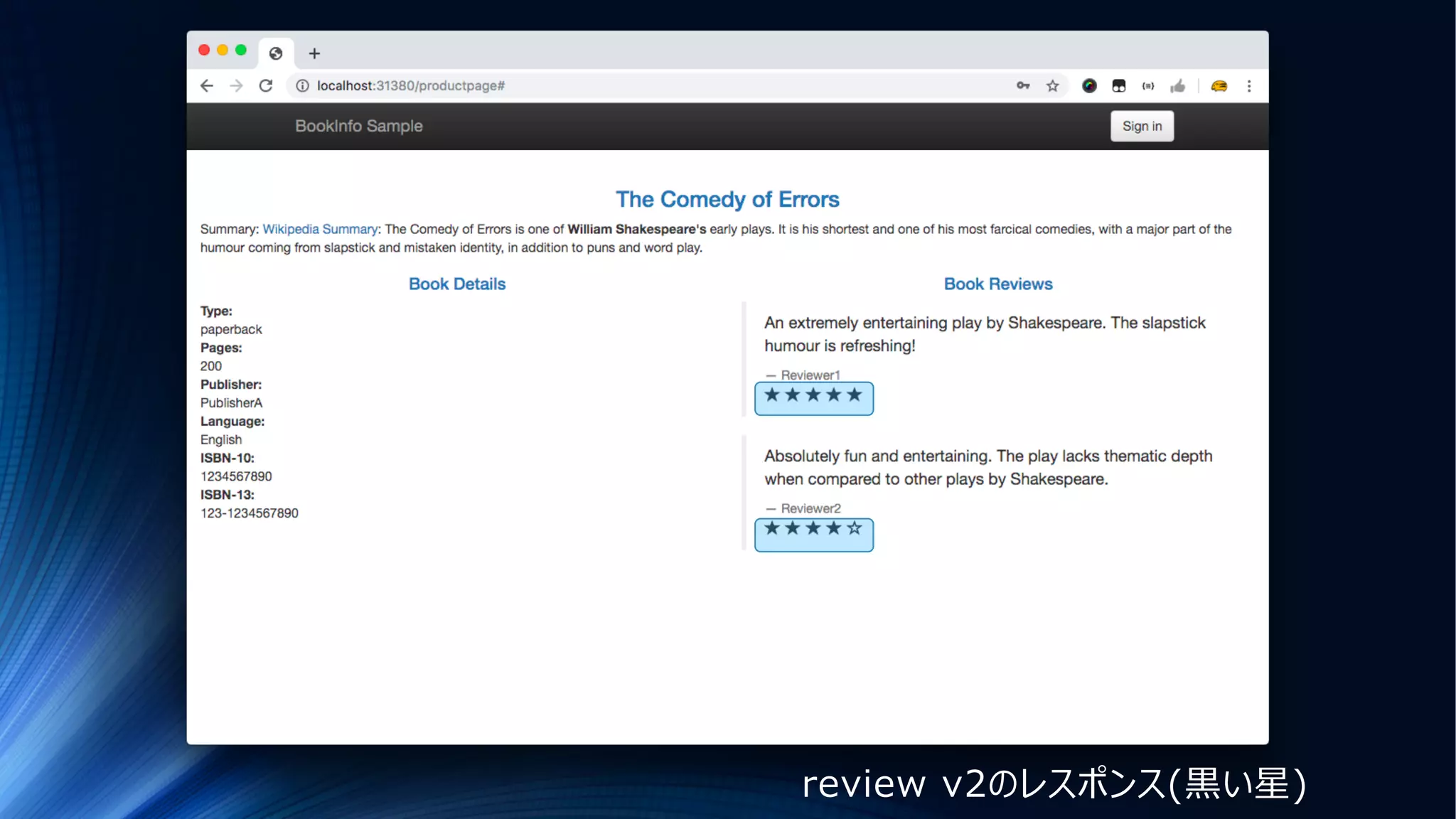View site information icon in address bar
This screenshot has width=1456, height=819.
click(x=302, y=86)
